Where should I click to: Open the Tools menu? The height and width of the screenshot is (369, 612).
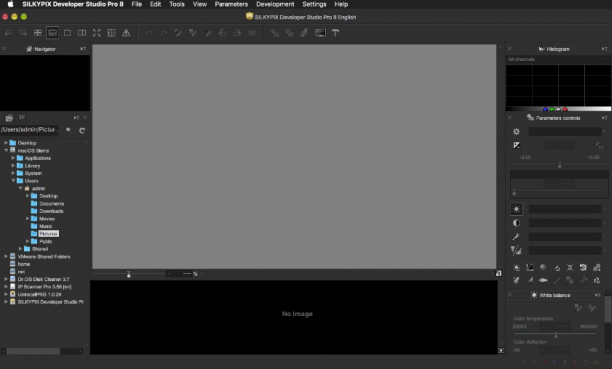coord(177,4)
